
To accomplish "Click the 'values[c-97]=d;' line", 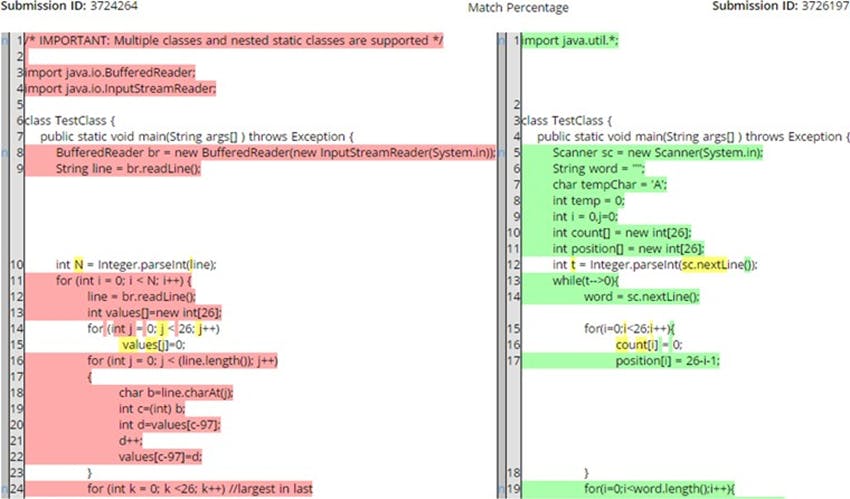I will coord(160,457).
